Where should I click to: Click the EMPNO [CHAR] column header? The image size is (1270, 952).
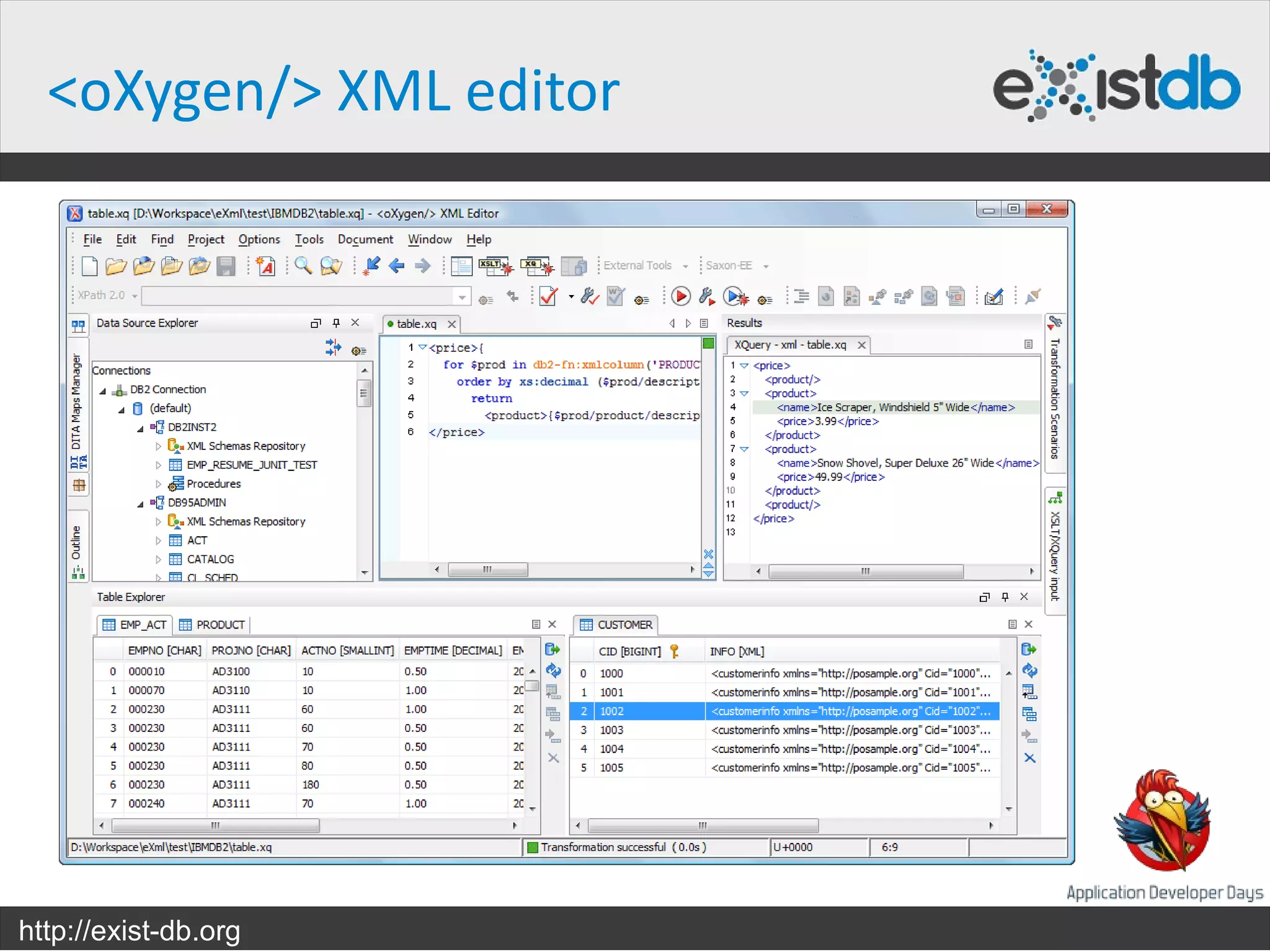point(164,651)
